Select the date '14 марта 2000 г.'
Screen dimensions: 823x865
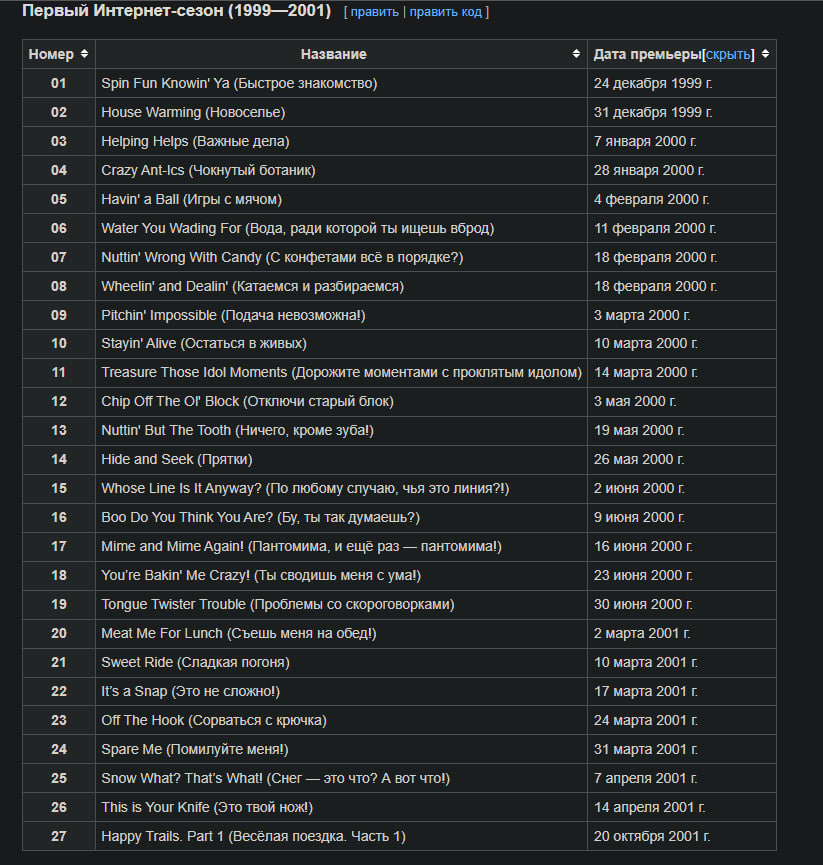tap(646, 372)
